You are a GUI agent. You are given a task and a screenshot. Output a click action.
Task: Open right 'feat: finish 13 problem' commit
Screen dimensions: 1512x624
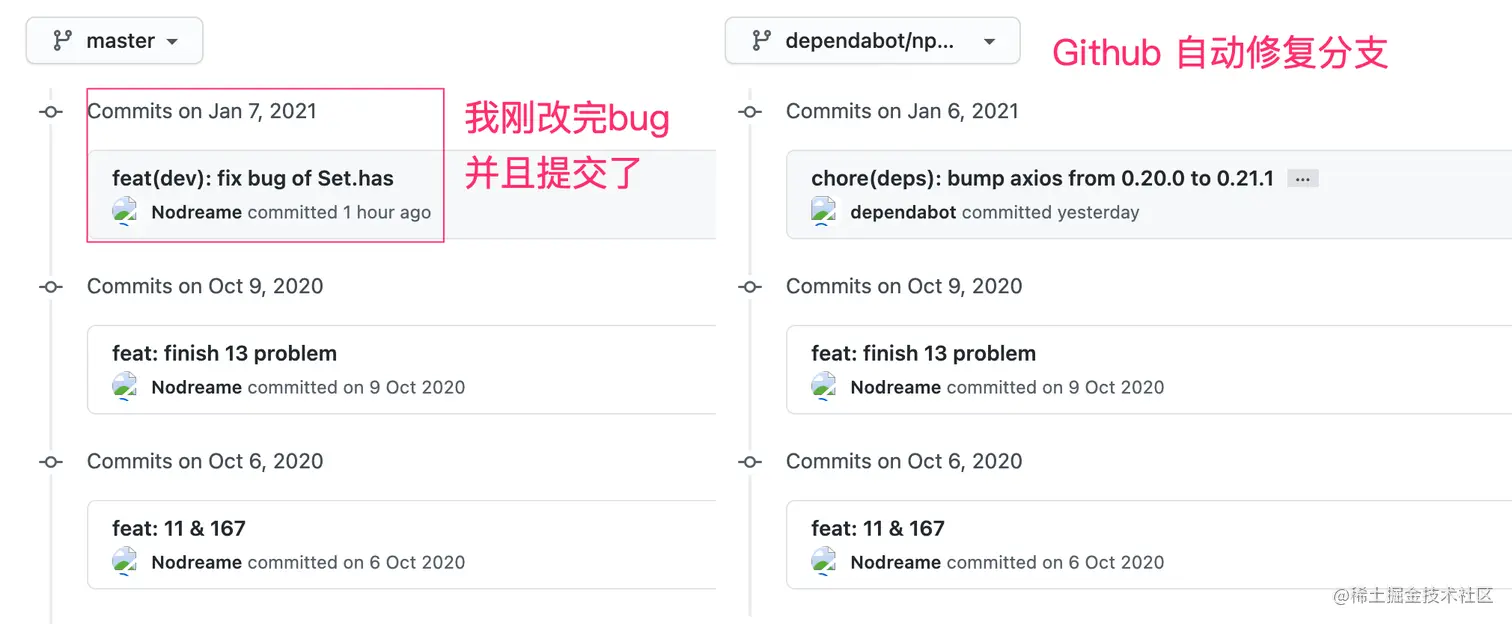click(923, 354)
